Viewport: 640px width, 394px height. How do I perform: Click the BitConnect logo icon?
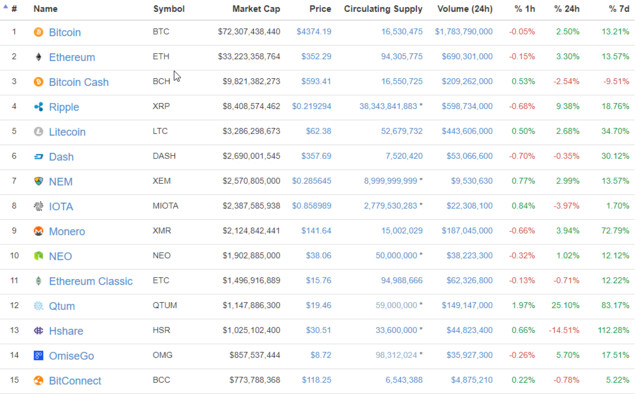[38, 381]
